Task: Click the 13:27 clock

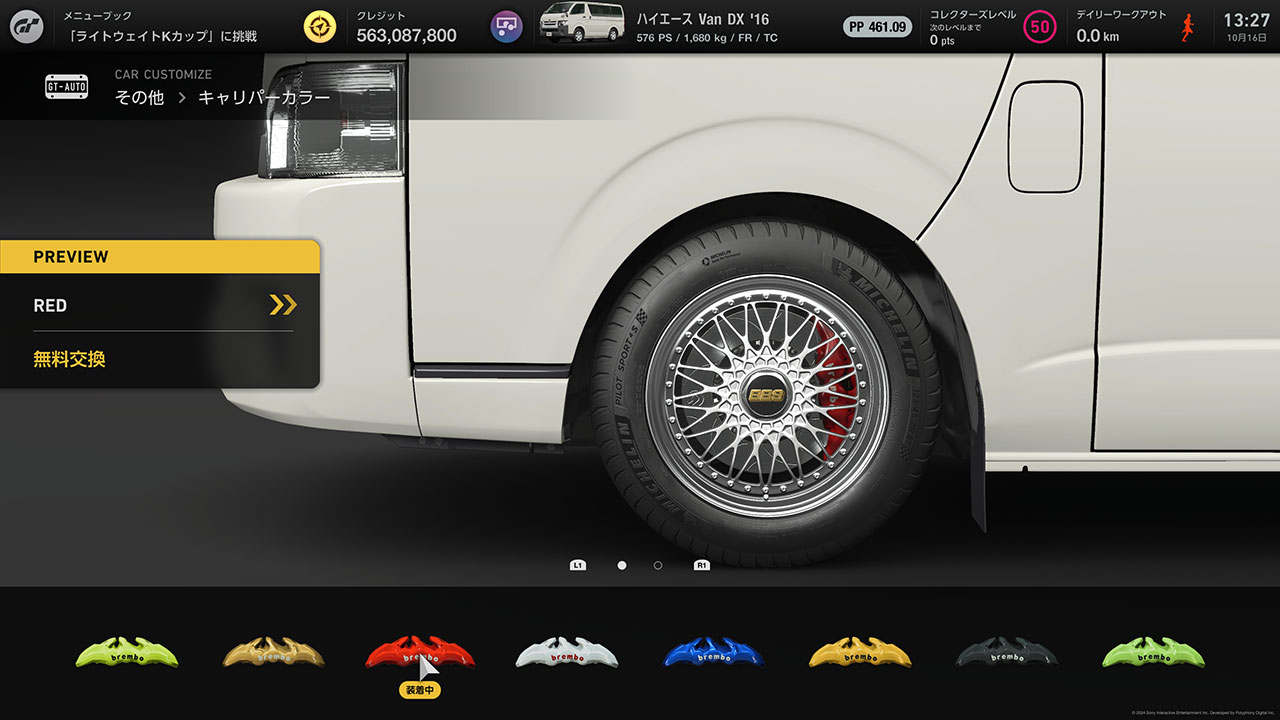Action: point(1246,20)
